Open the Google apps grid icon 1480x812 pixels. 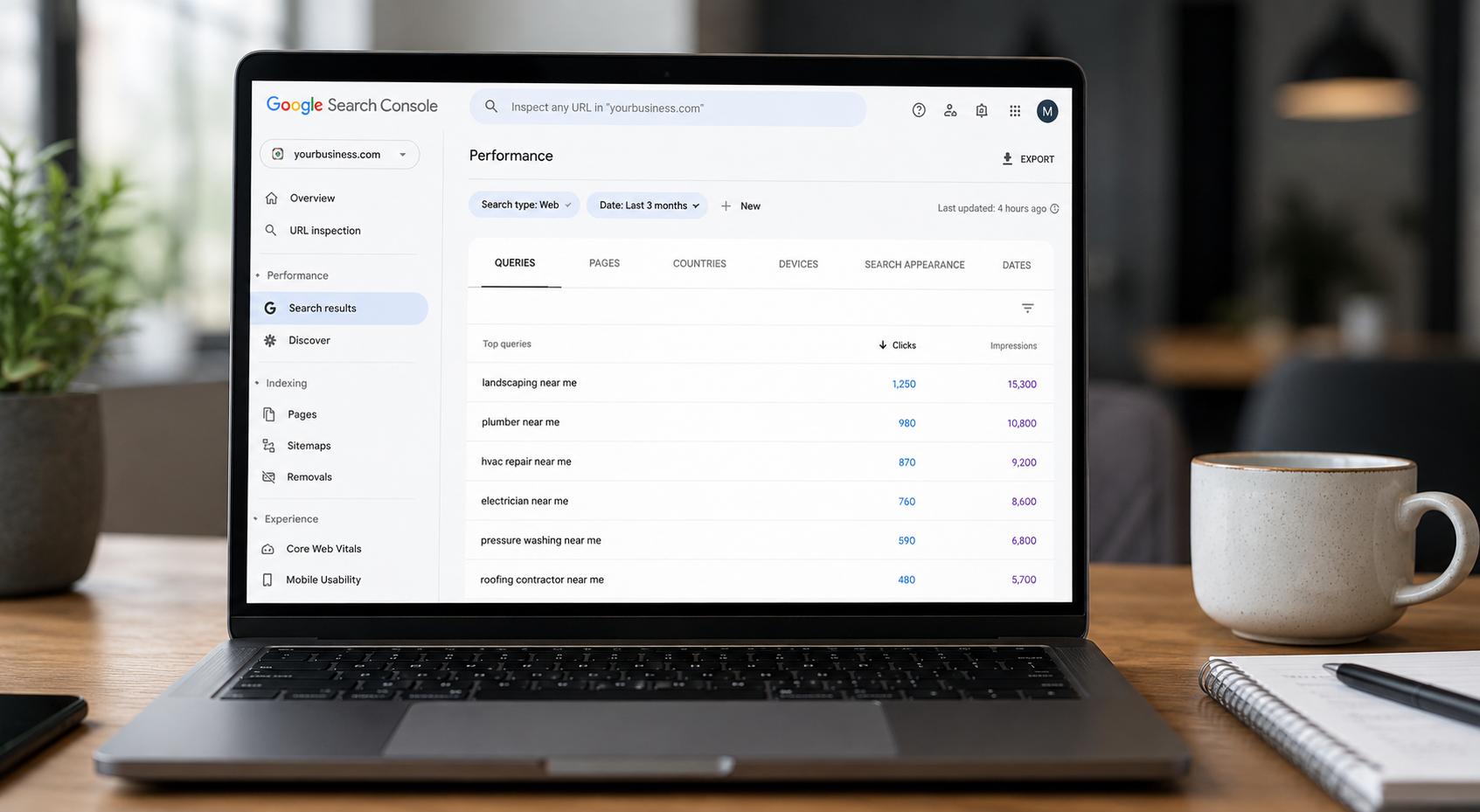coord(1015,111)
